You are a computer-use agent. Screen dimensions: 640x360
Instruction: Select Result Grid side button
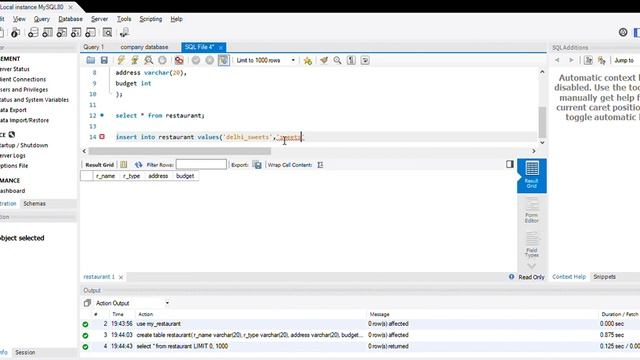pos(532,176)
